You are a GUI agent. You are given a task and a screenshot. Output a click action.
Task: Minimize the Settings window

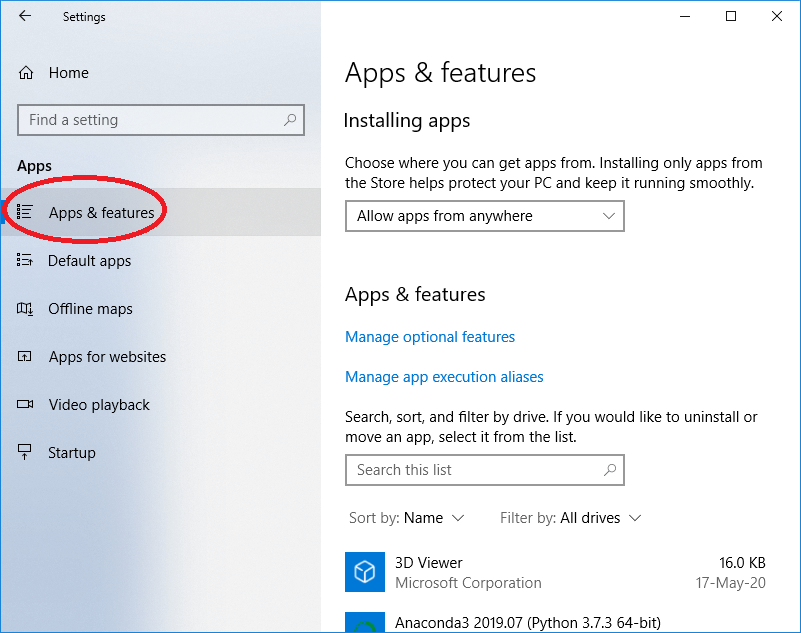pos(685,16)
